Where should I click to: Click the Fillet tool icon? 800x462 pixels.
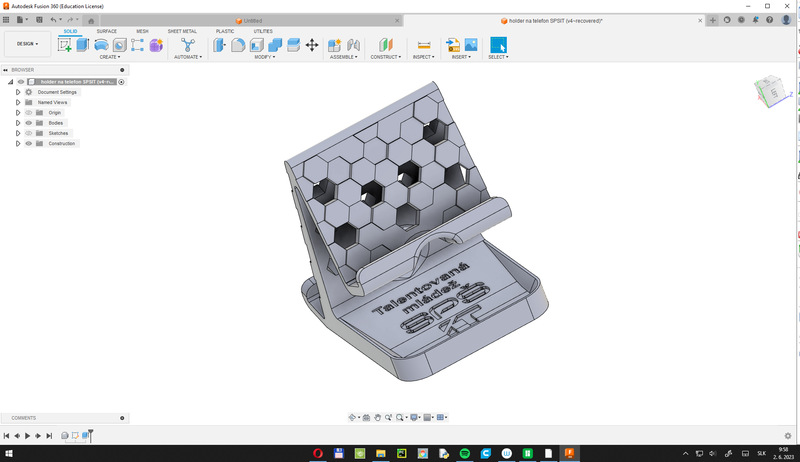[x=238, y=44]
